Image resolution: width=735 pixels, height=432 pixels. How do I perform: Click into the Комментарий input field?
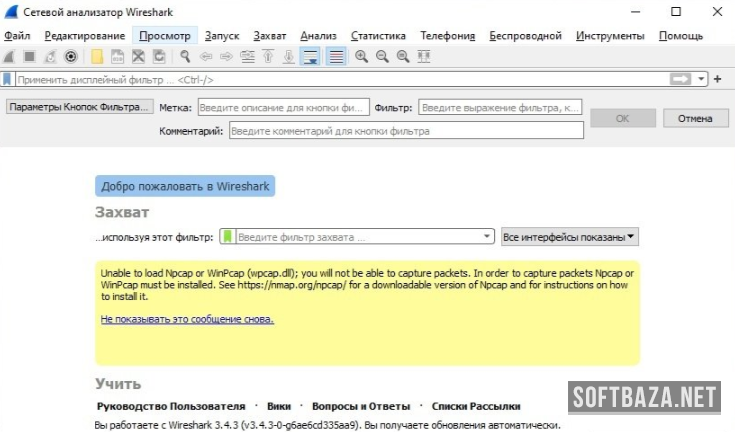point(406,130)
